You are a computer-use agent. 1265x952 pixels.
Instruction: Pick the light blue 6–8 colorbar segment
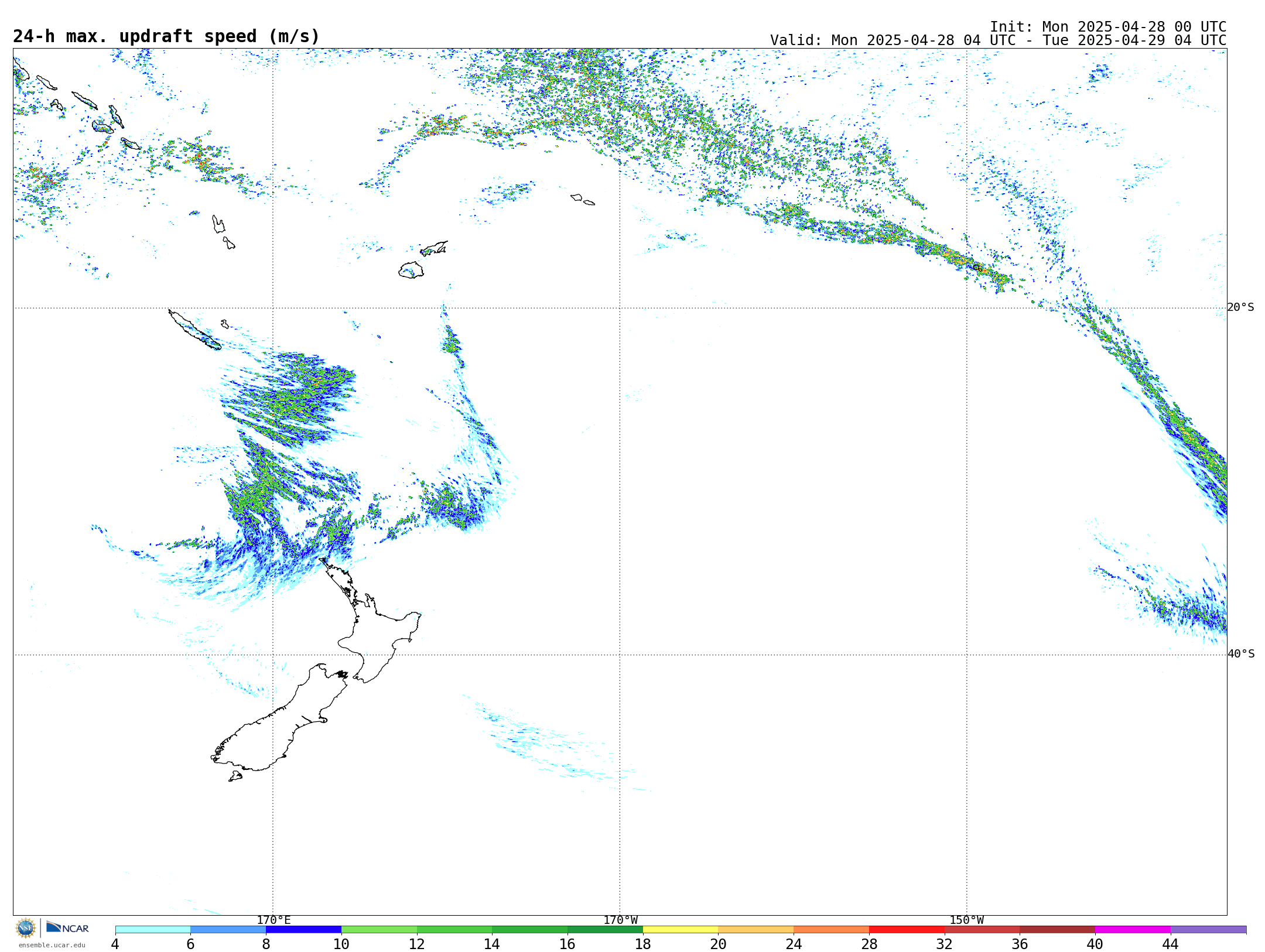click(228, 929)
